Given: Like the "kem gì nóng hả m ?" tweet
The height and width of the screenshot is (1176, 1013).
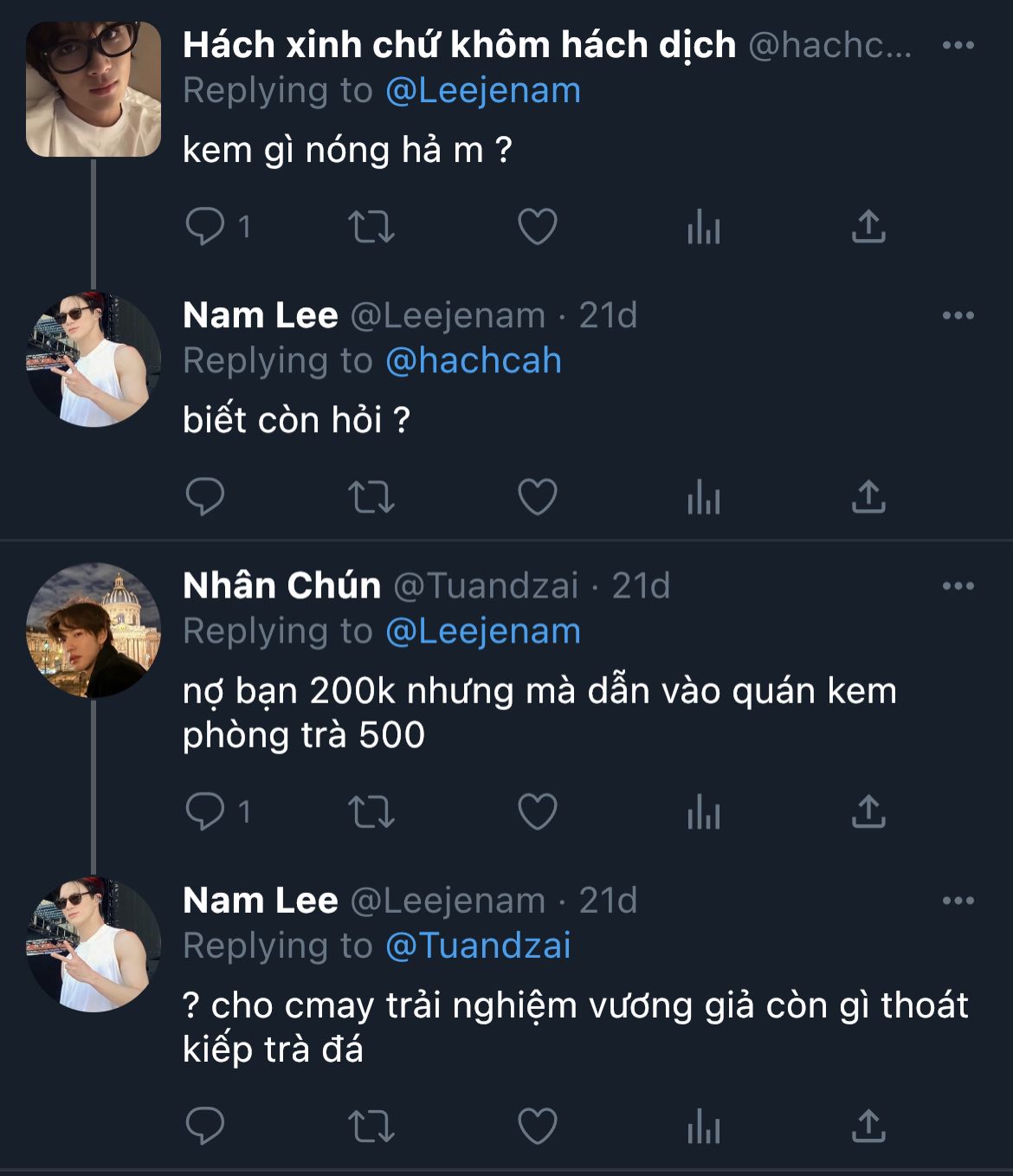Looking at the screenshot, I should click(x=537, y=227).
